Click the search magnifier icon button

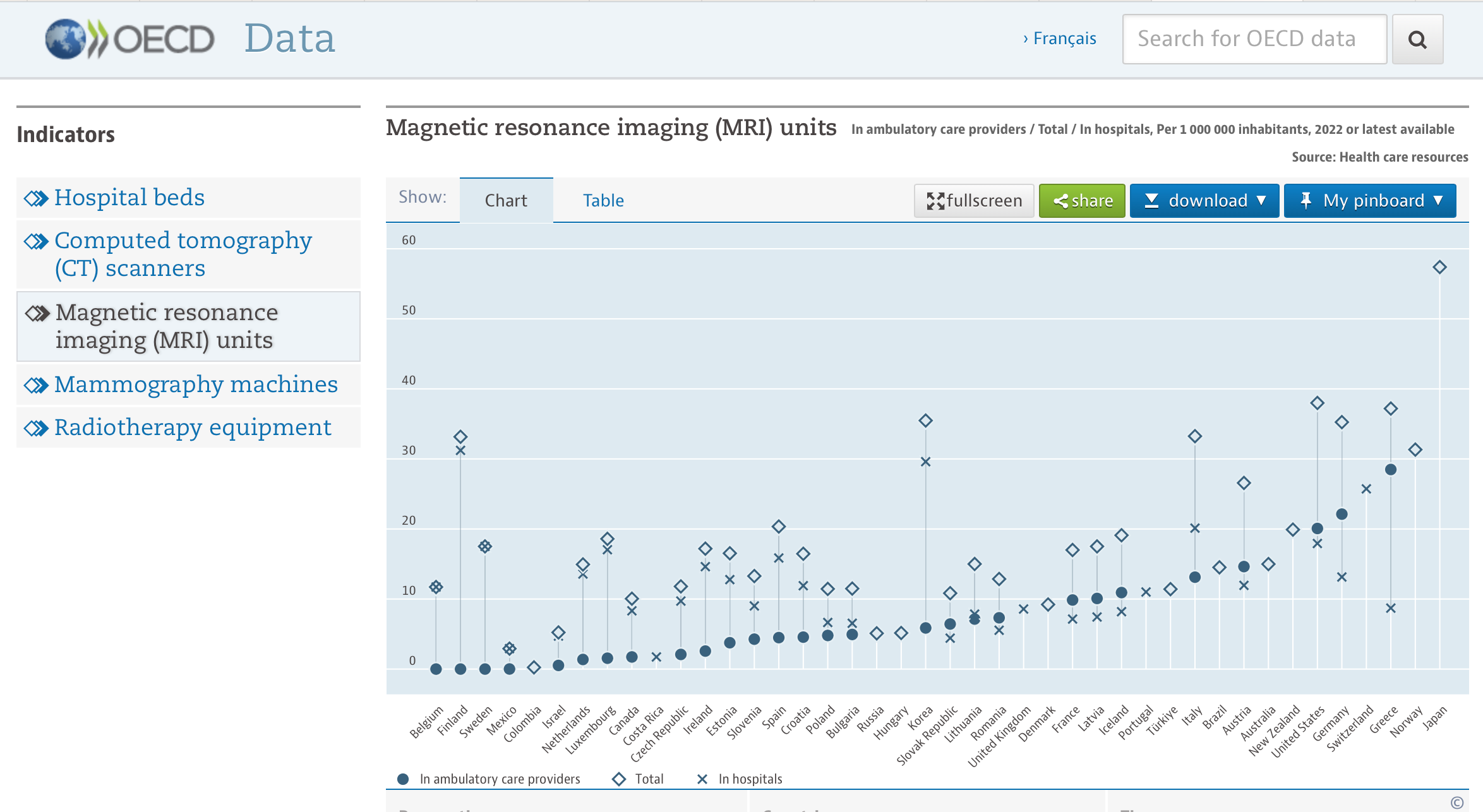click(1417, 40)
